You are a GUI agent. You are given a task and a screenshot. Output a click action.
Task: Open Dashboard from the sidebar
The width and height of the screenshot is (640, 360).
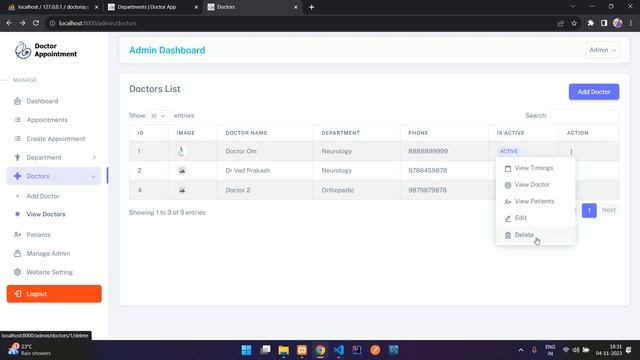(42, 101)
